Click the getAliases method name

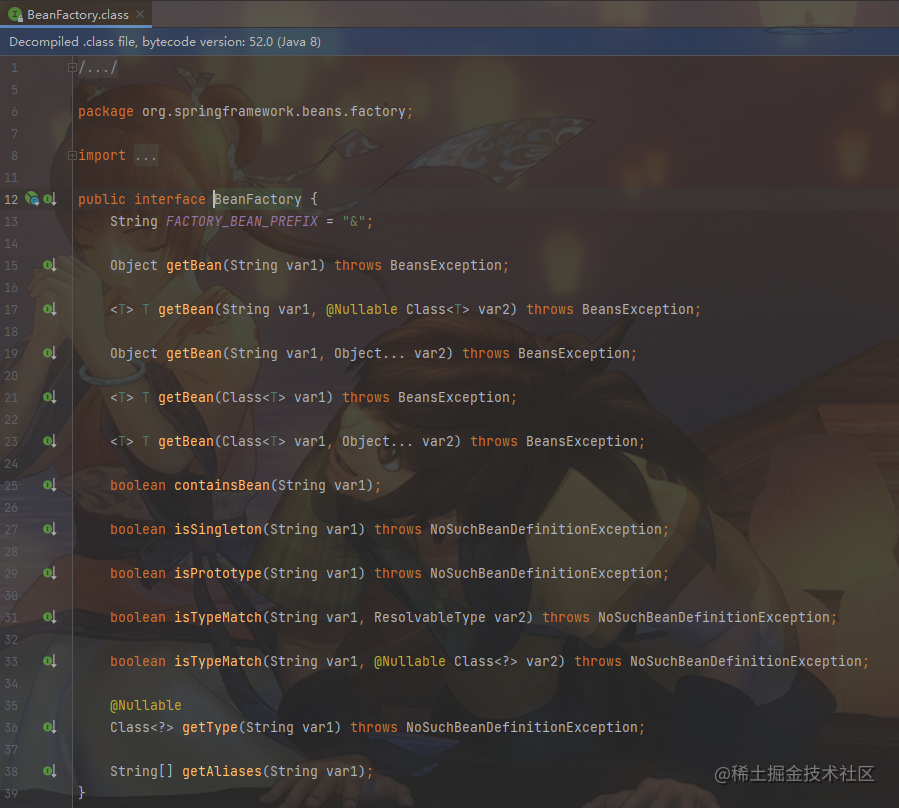[x=222, y=771]
